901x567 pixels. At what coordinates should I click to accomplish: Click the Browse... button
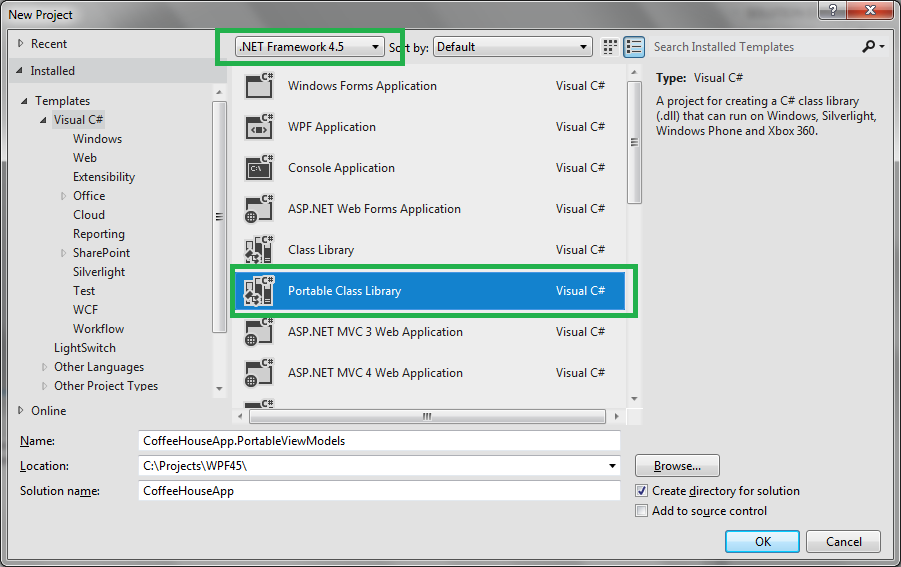(677, 466)
